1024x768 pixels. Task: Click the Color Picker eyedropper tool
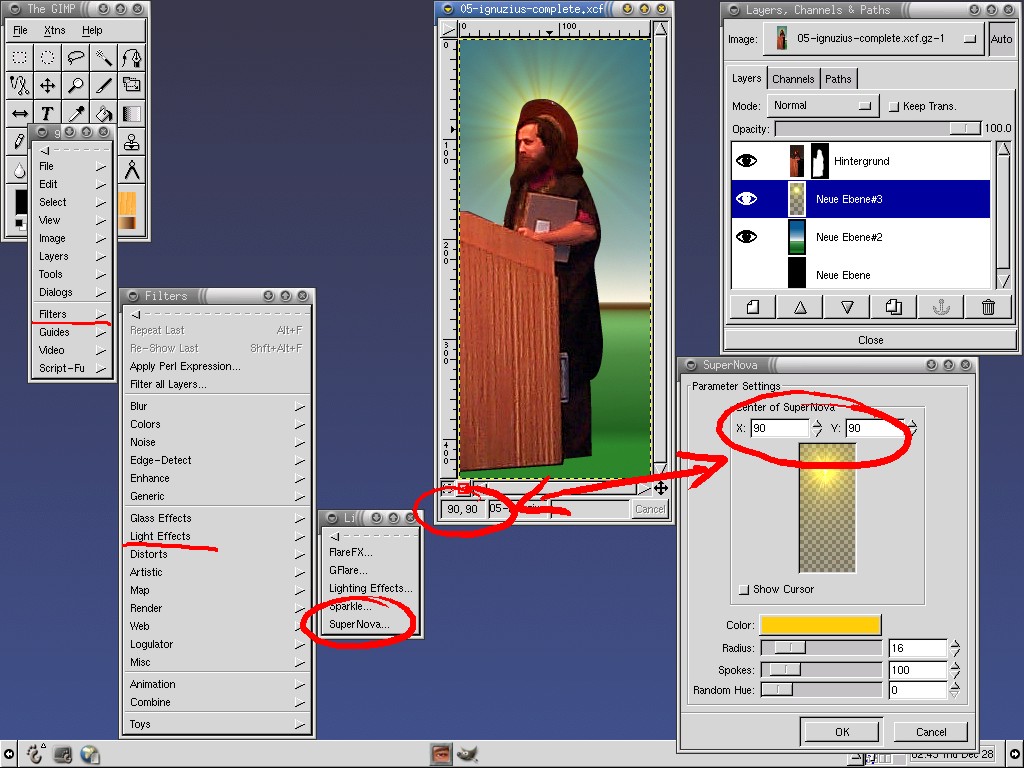(x=76, y=113)
